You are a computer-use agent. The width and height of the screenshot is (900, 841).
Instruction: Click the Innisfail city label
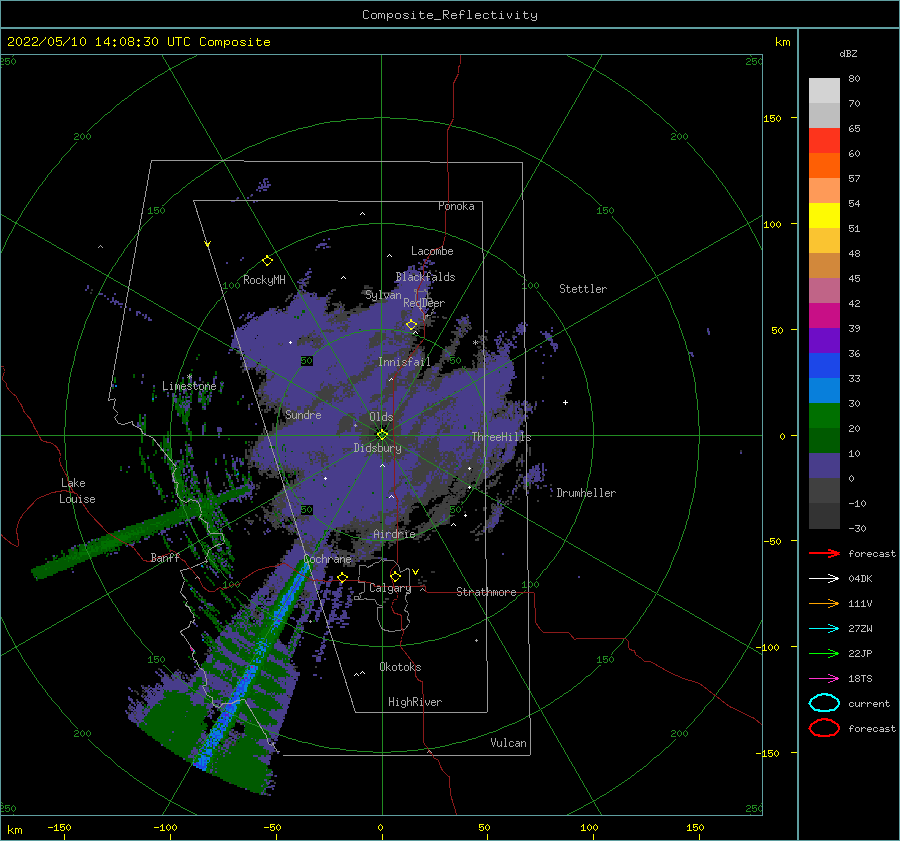(x=404, y=362)
